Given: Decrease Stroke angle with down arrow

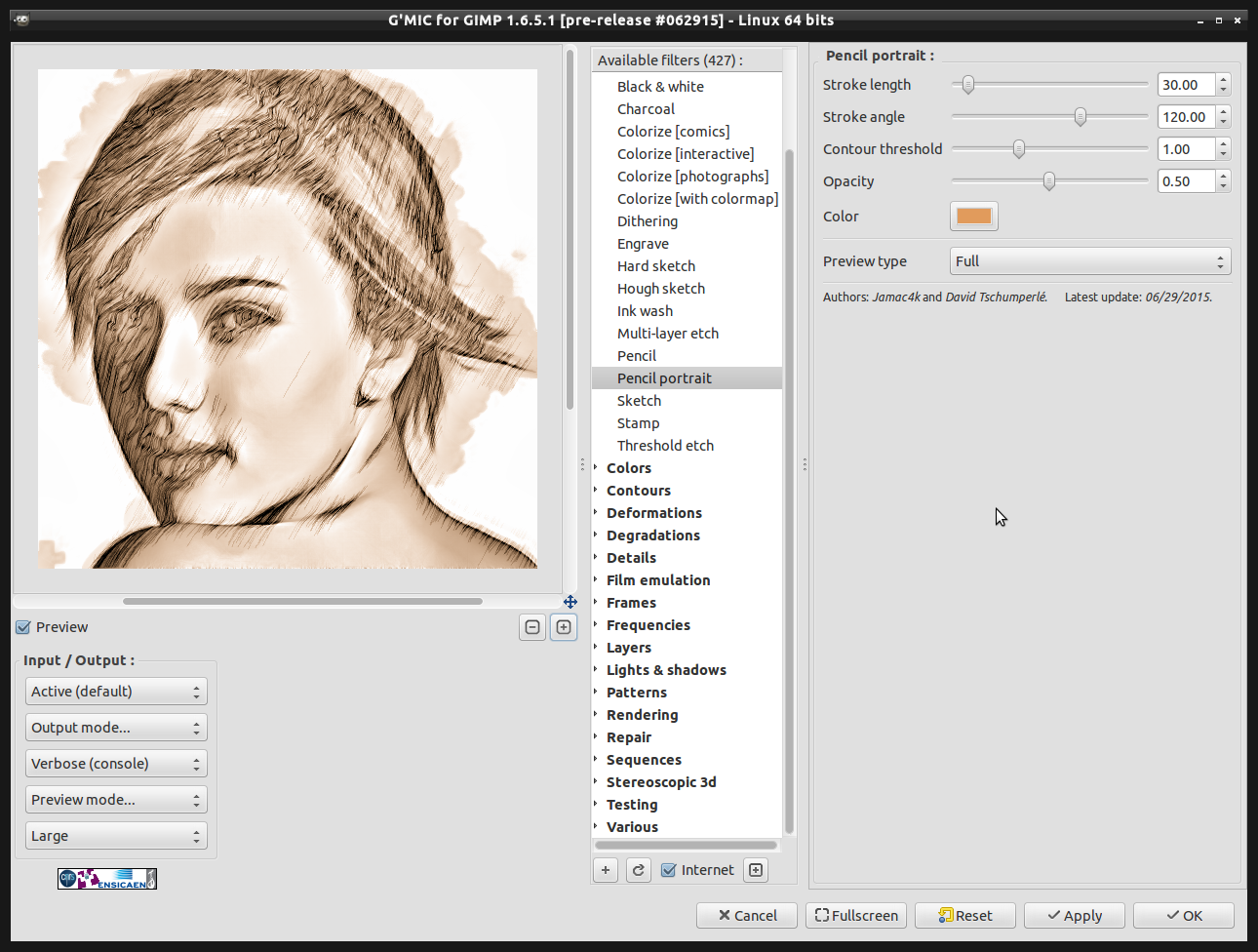Looking at the screenshot, I should click(1224, 122).
